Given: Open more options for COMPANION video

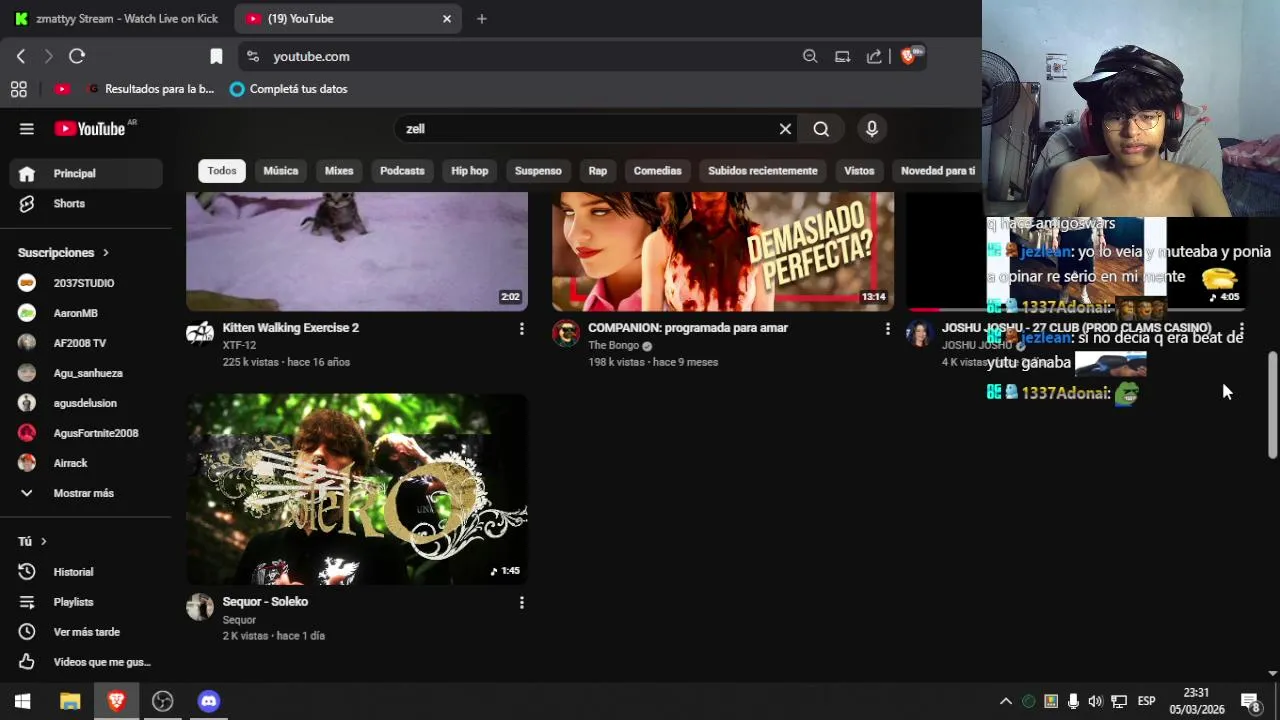Looking at the screenshot, I should [x=887, y=329].
